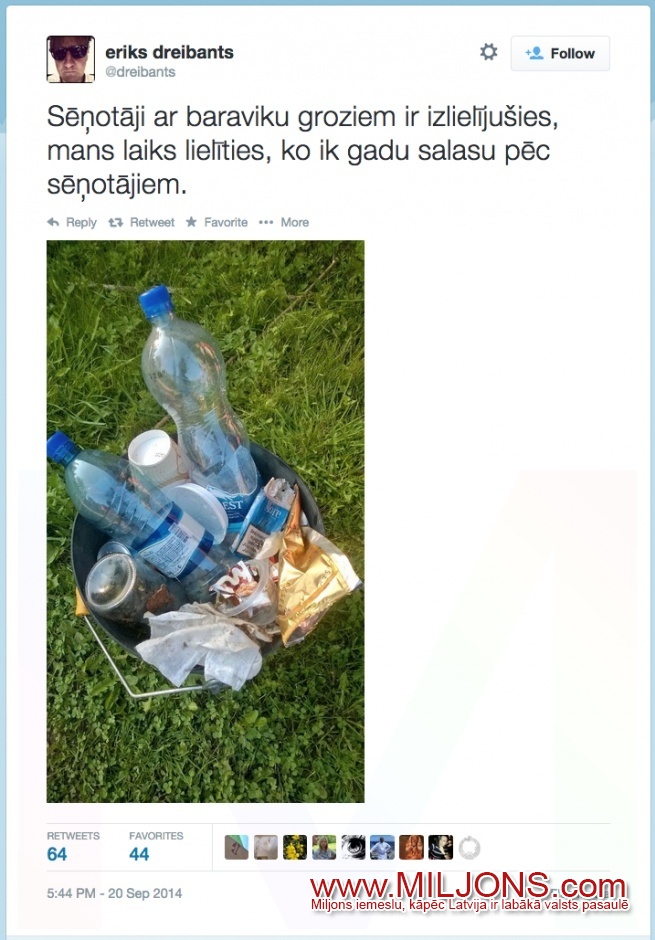655x940 pixels.
Task: Open eriks dreibants profile avatar
Action: 71,59
